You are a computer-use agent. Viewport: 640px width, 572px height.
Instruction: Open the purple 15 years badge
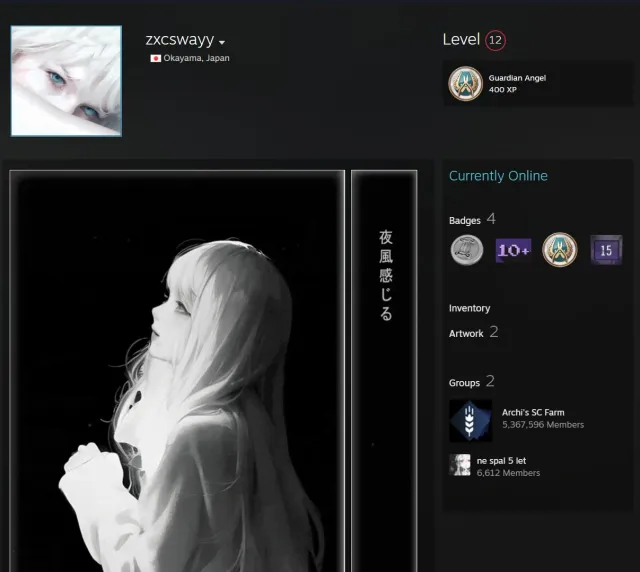click(x=606, y=250)
